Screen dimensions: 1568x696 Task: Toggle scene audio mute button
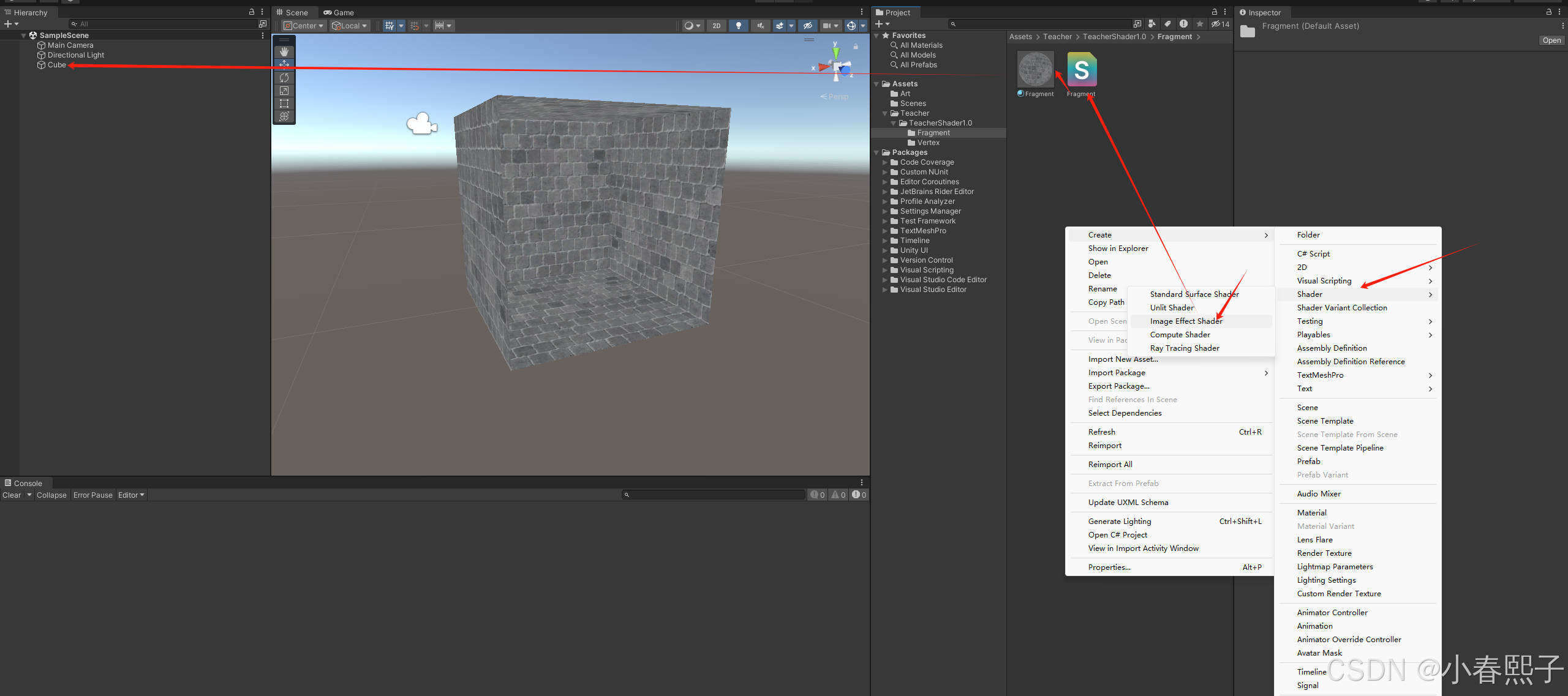[760, 26]
